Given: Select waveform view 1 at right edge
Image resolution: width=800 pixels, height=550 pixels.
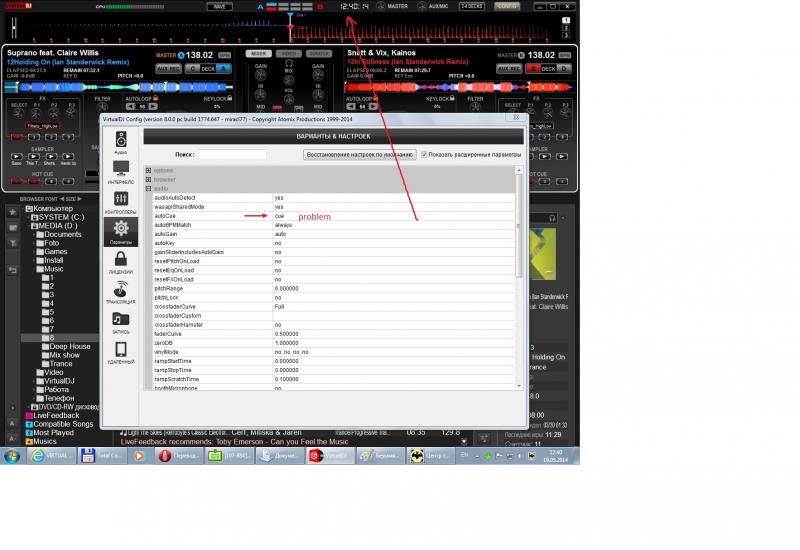Looking at the screenshot, I should [x=565, y=20].
